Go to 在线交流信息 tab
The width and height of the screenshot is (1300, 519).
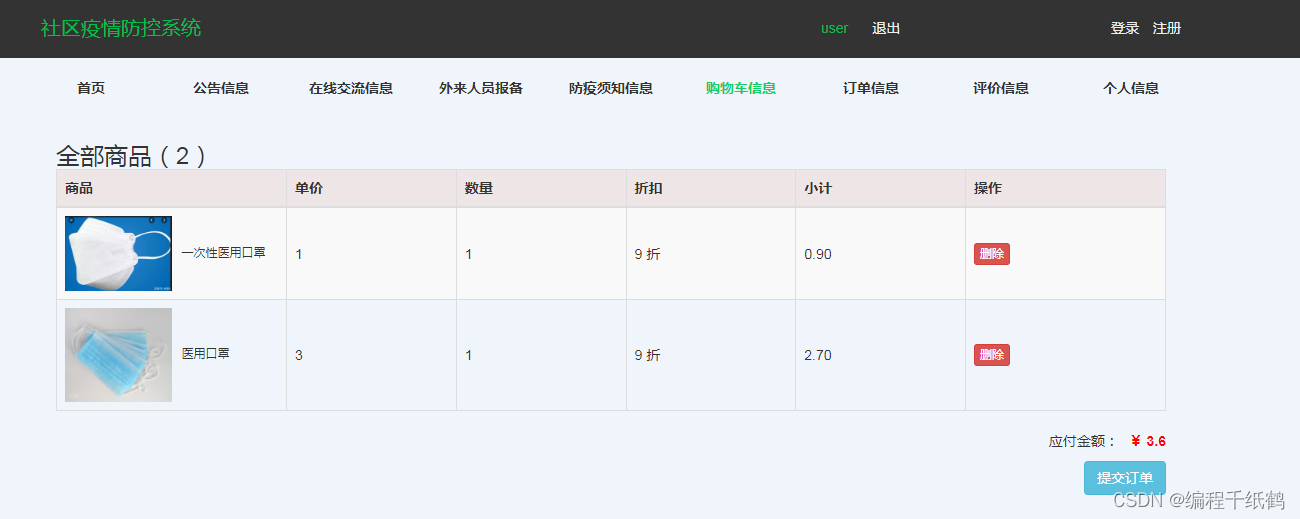(x=351, y=88)
